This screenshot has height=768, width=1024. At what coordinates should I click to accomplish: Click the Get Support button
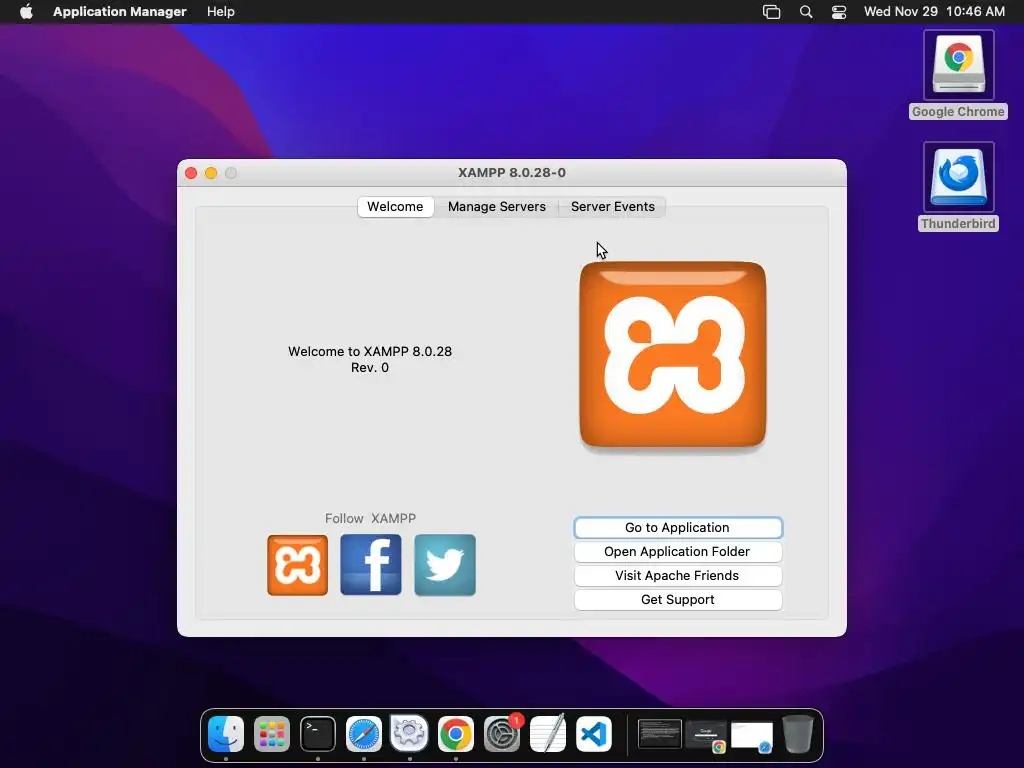[x=678, y=600]
